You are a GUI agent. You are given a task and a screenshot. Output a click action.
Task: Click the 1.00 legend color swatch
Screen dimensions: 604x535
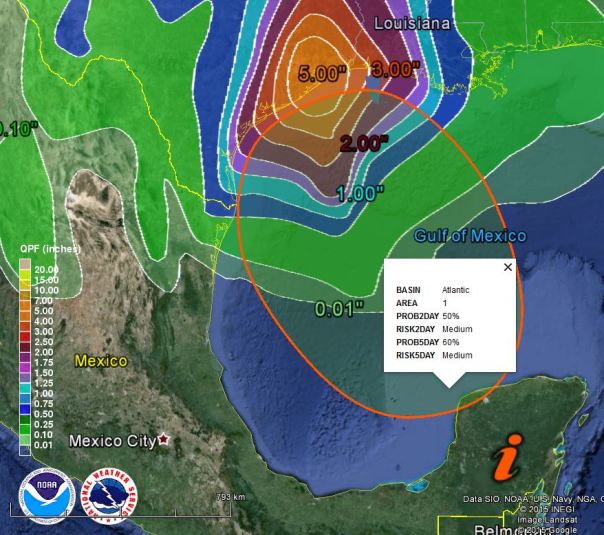25,388
